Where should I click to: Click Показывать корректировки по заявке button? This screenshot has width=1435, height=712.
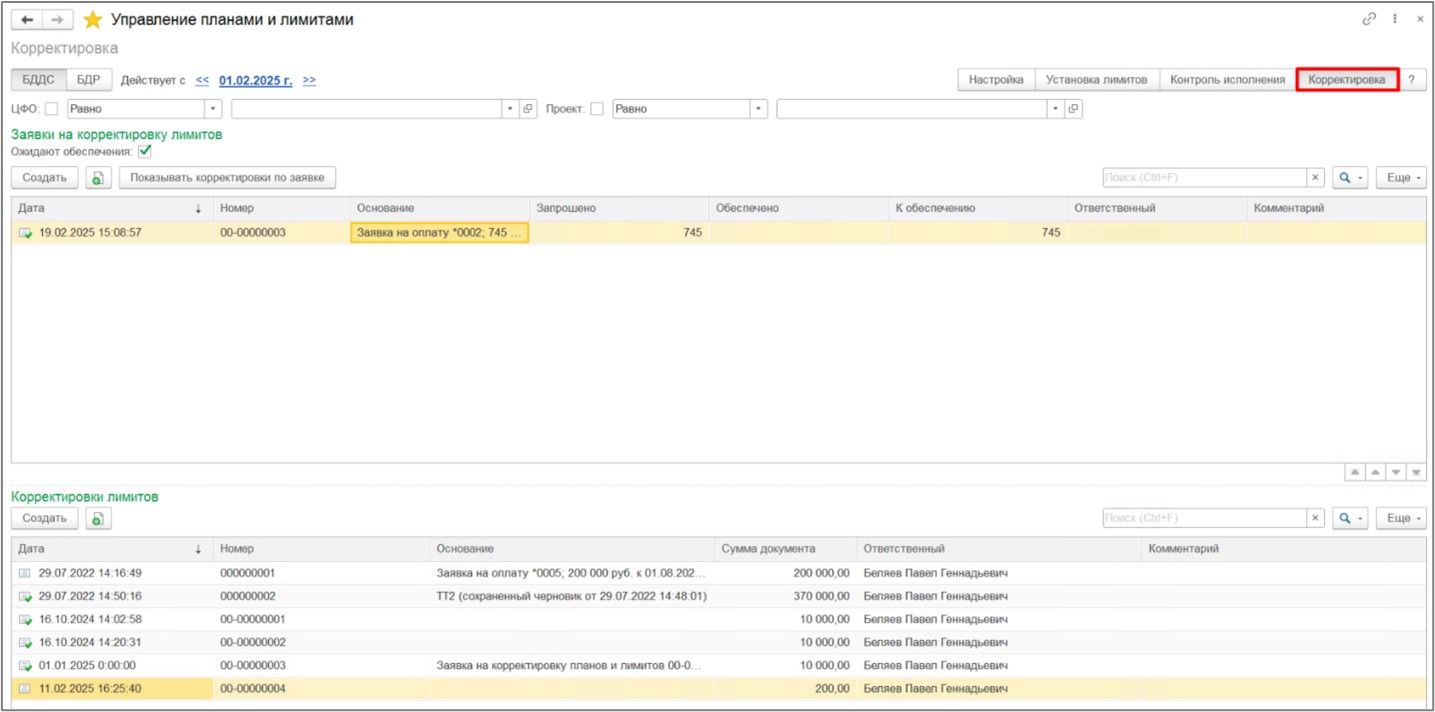click(x=227, y=178)
